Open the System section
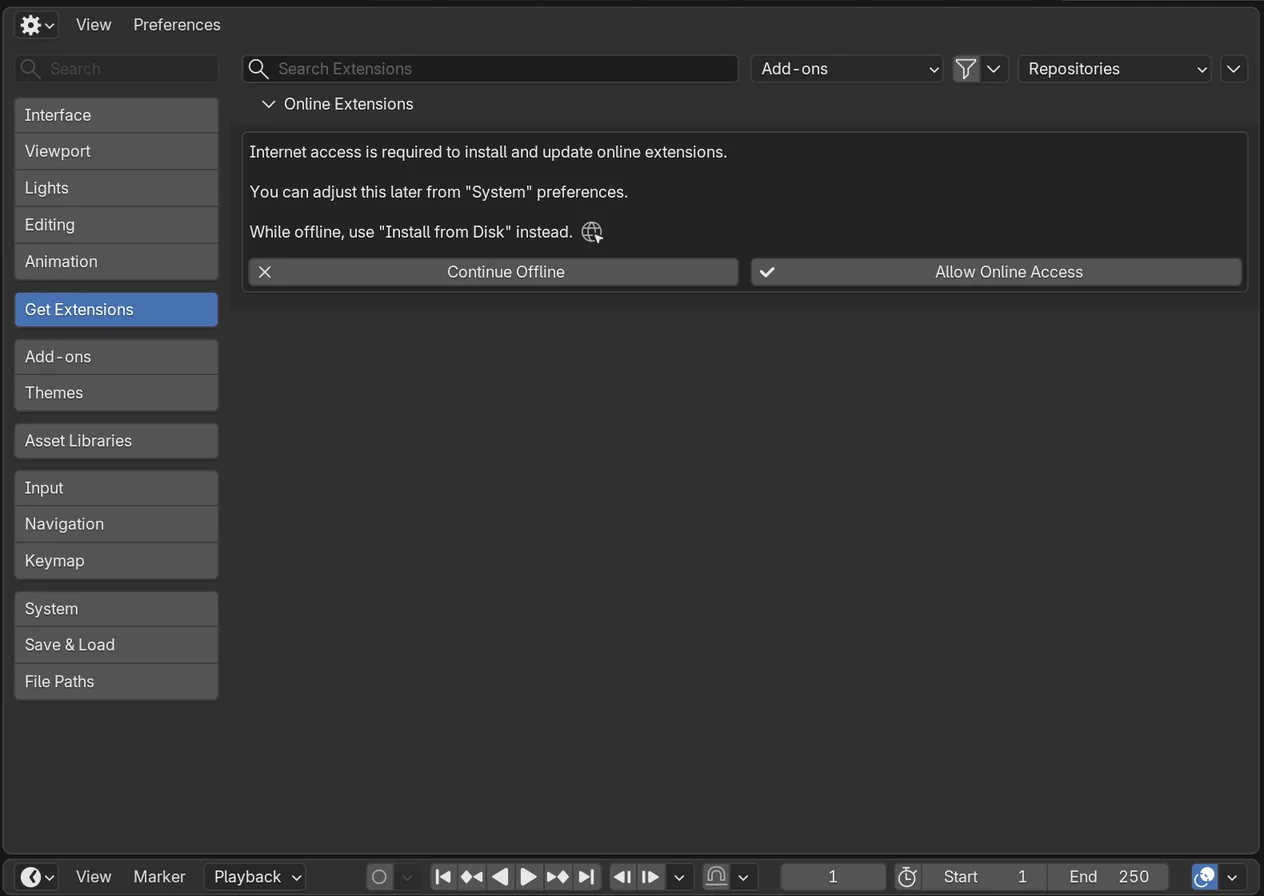 (116, 609)
